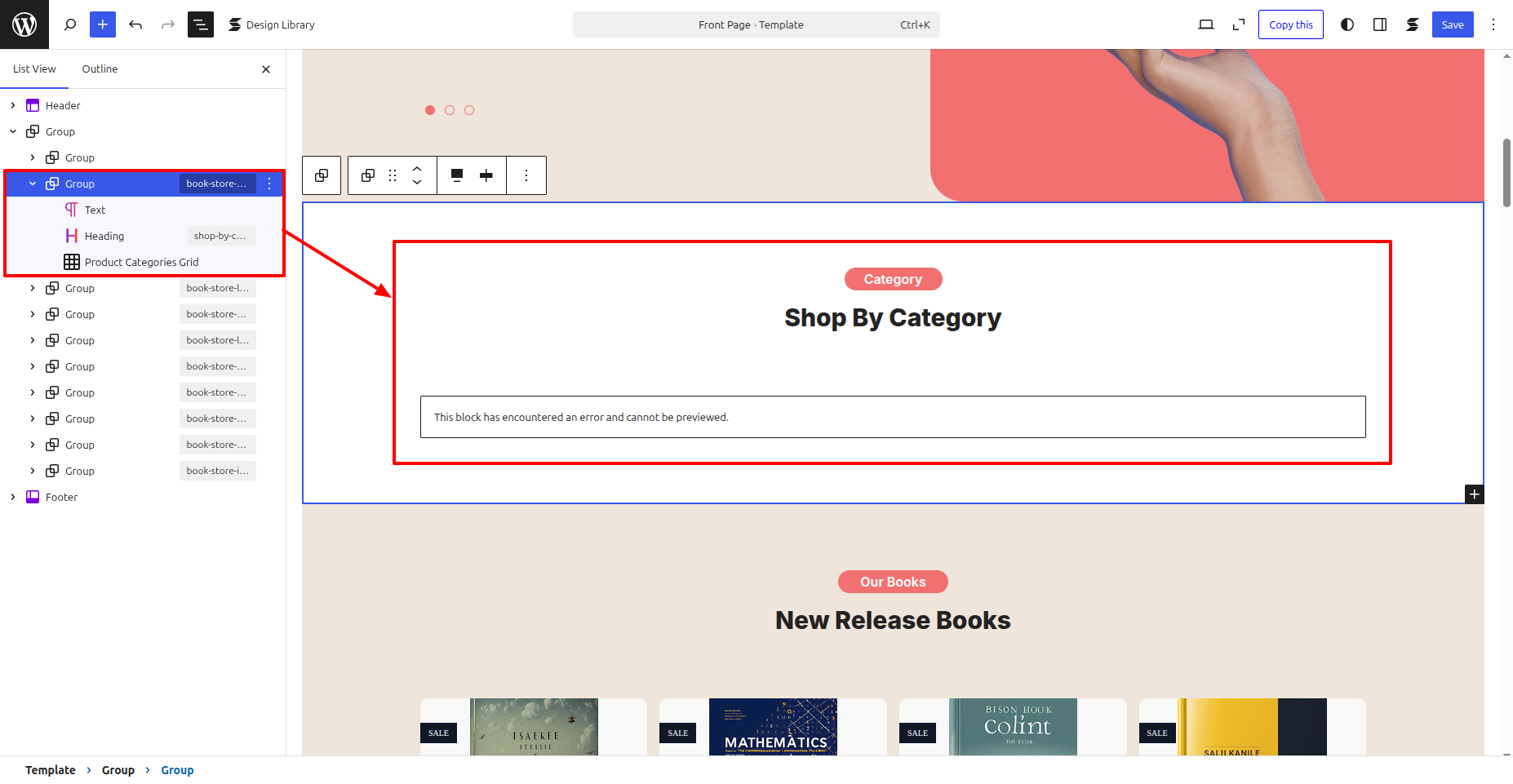Expand the Header tree item
The width and height of the screenshot is (1513, 784).
point(13,105)
